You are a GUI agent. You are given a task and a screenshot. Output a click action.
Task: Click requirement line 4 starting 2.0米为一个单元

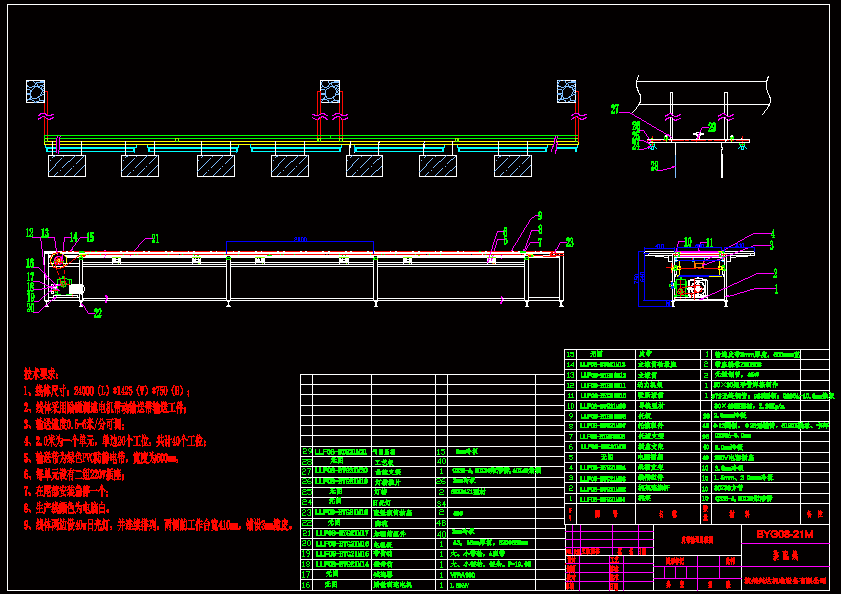tap(115, 441)
